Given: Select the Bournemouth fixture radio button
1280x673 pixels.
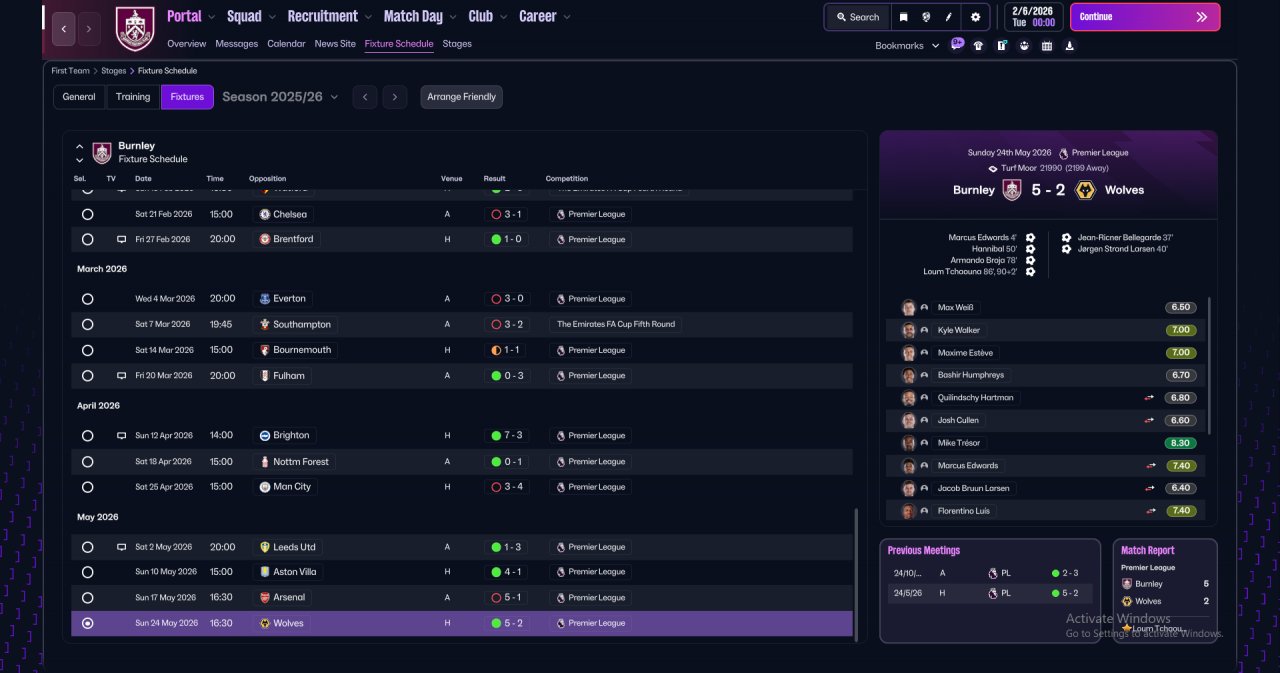Looking at the screenshot, I should [87, 351].
